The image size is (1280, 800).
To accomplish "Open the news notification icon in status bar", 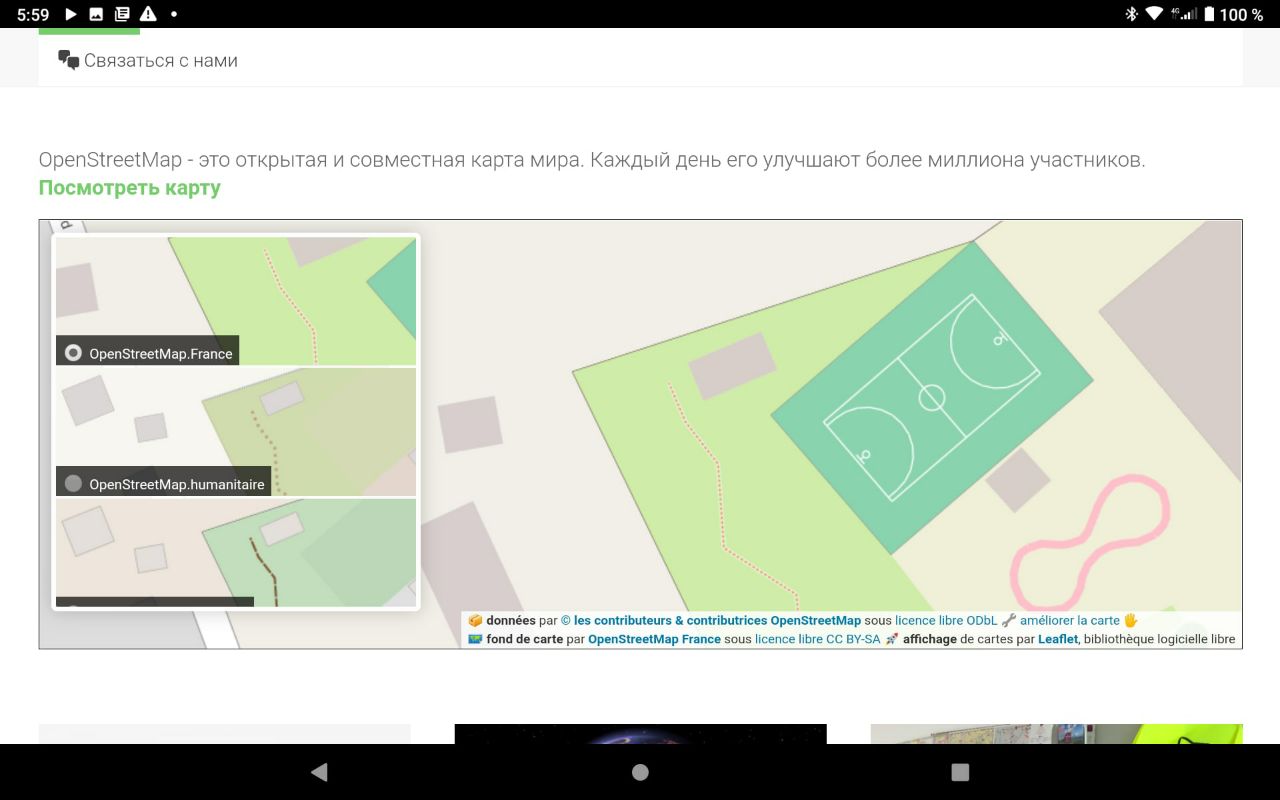I will point(122,14).
